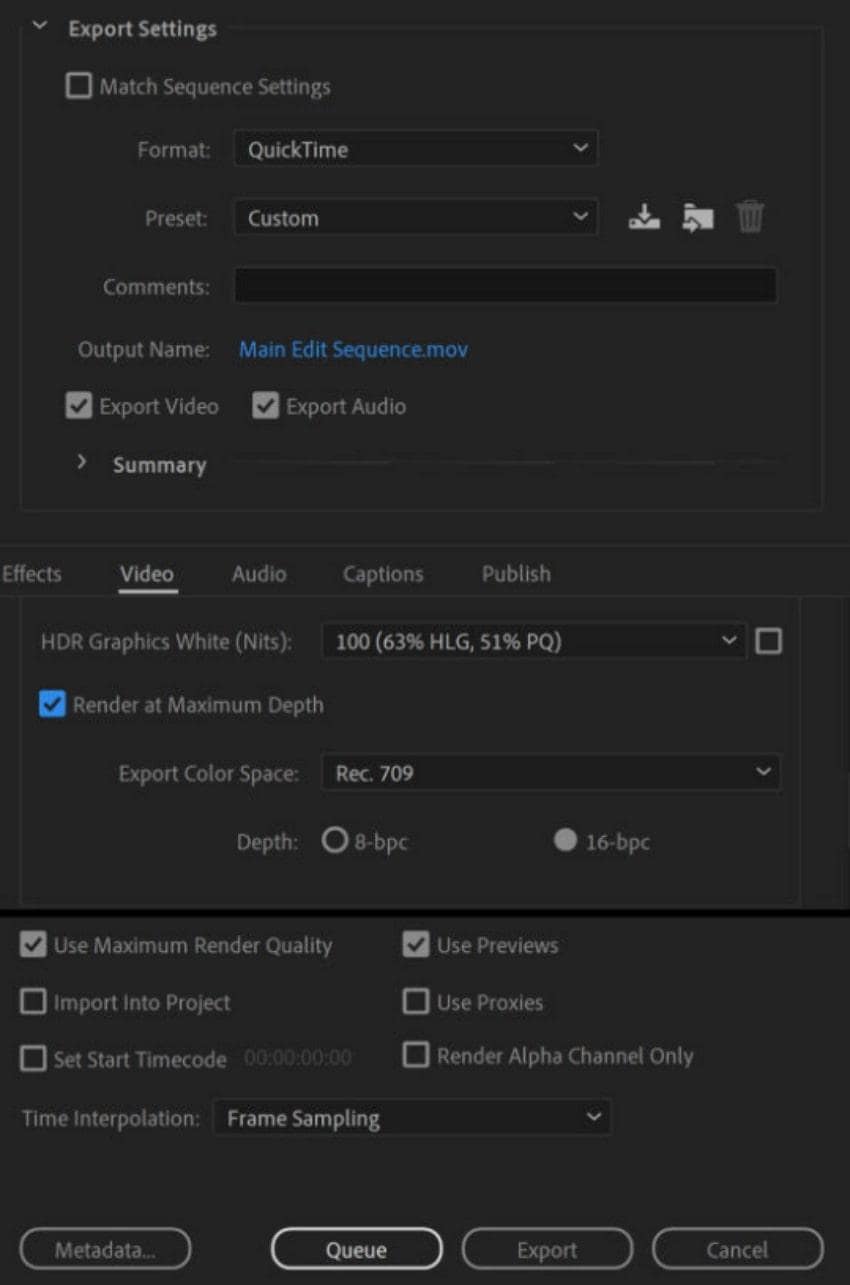Open the HDR Graphics White dropdown

tap(532, 641)
